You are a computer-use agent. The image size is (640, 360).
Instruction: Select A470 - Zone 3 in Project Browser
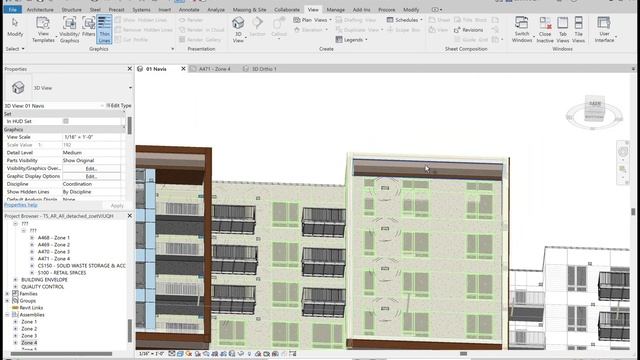click(x=53, y=251)
